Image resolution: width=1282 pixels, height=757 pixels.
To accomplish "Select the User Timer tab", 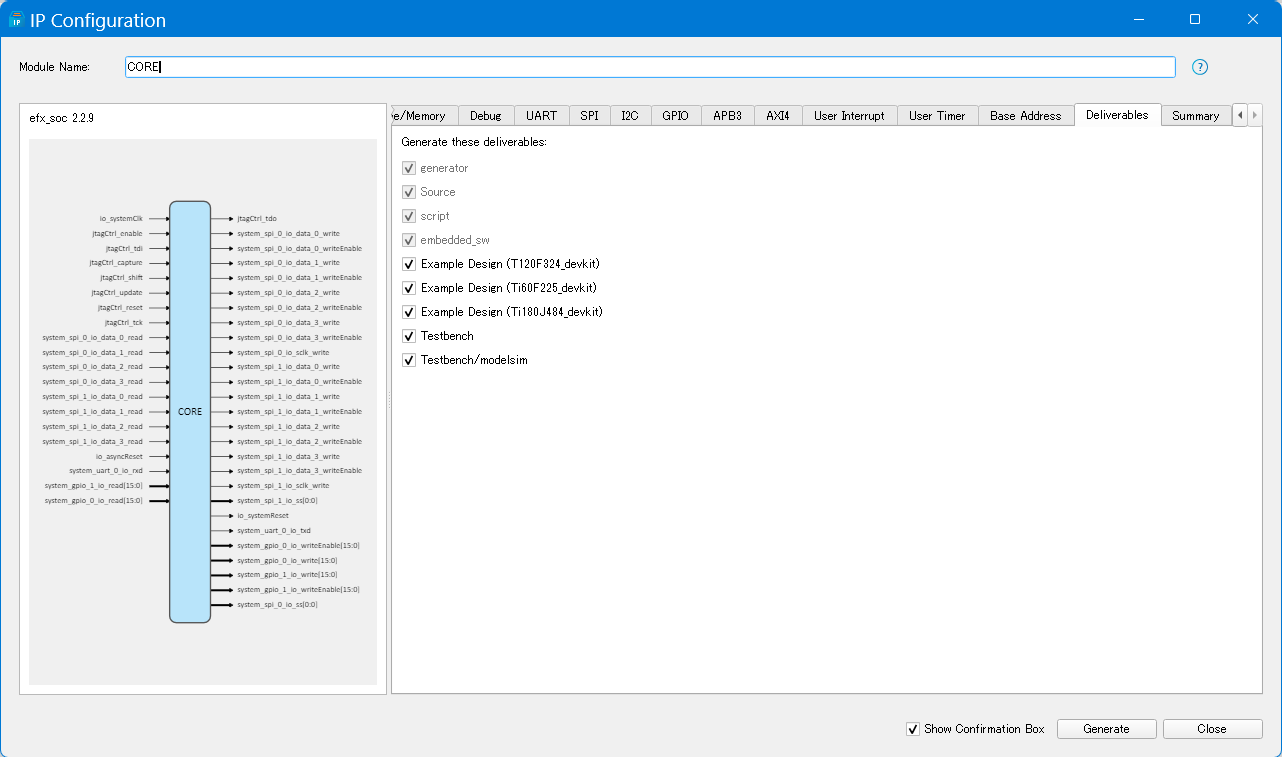I will pos(936,116).
